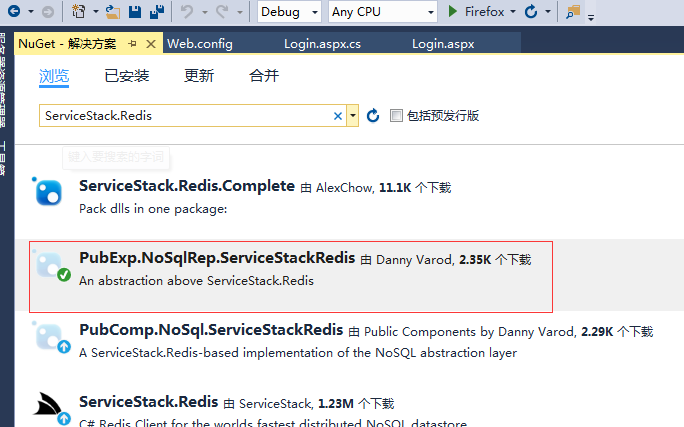Select the 已安装 installed tab
This screenshot has height=427, width=684.
127,76
